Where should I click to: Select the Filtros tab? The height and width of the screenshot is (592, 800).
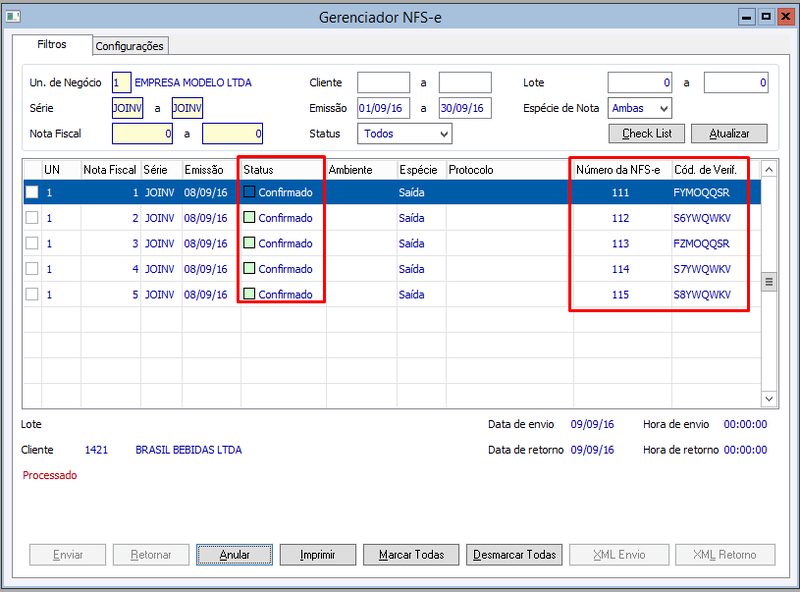point(52,44)
